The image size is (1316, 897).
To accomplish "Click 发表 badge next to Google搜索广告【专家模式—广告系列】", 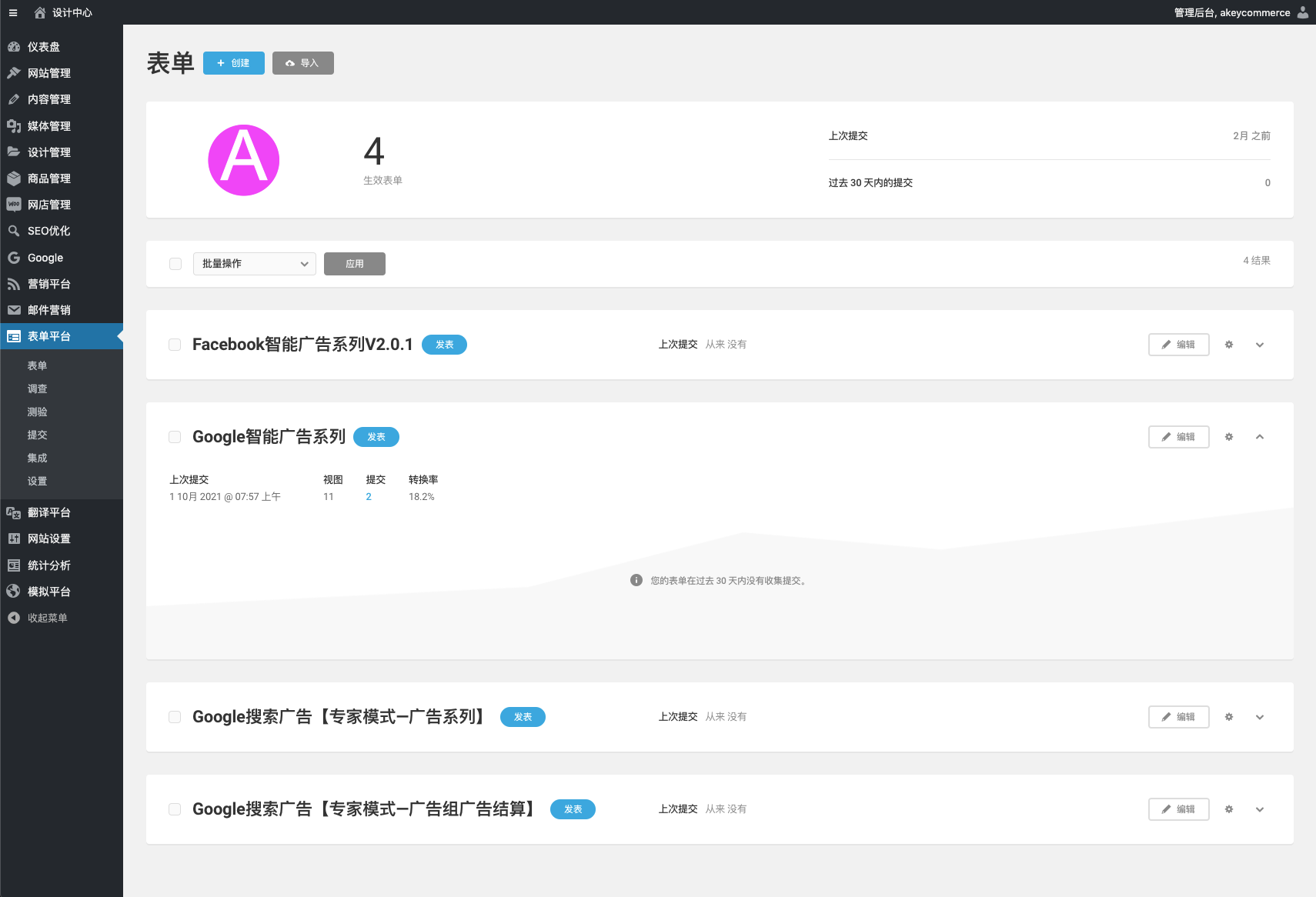I will 523,717.
